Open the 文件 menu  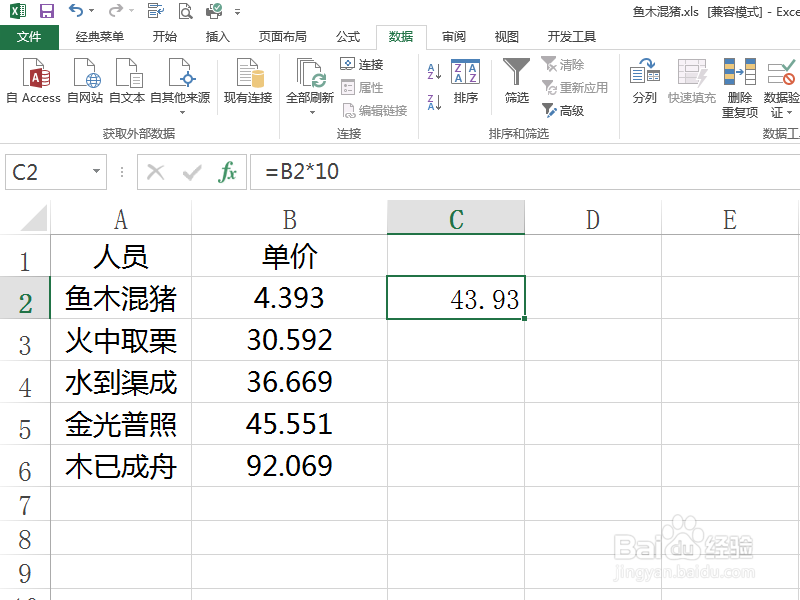point(30,36)
